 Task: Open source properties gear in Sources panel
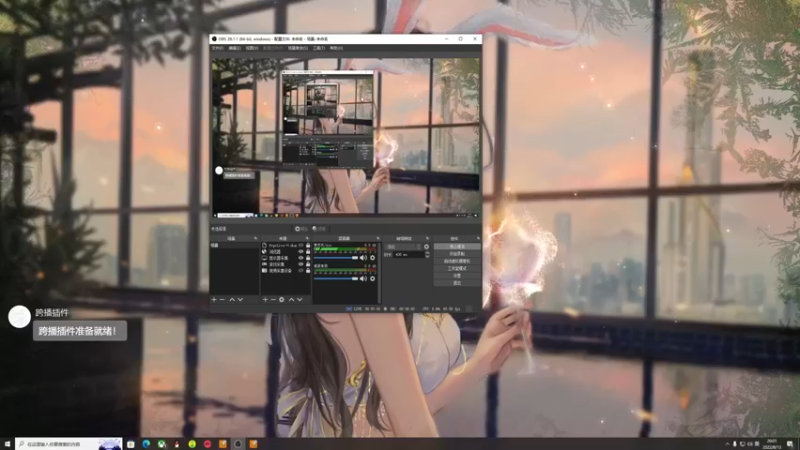coord(281,299)
